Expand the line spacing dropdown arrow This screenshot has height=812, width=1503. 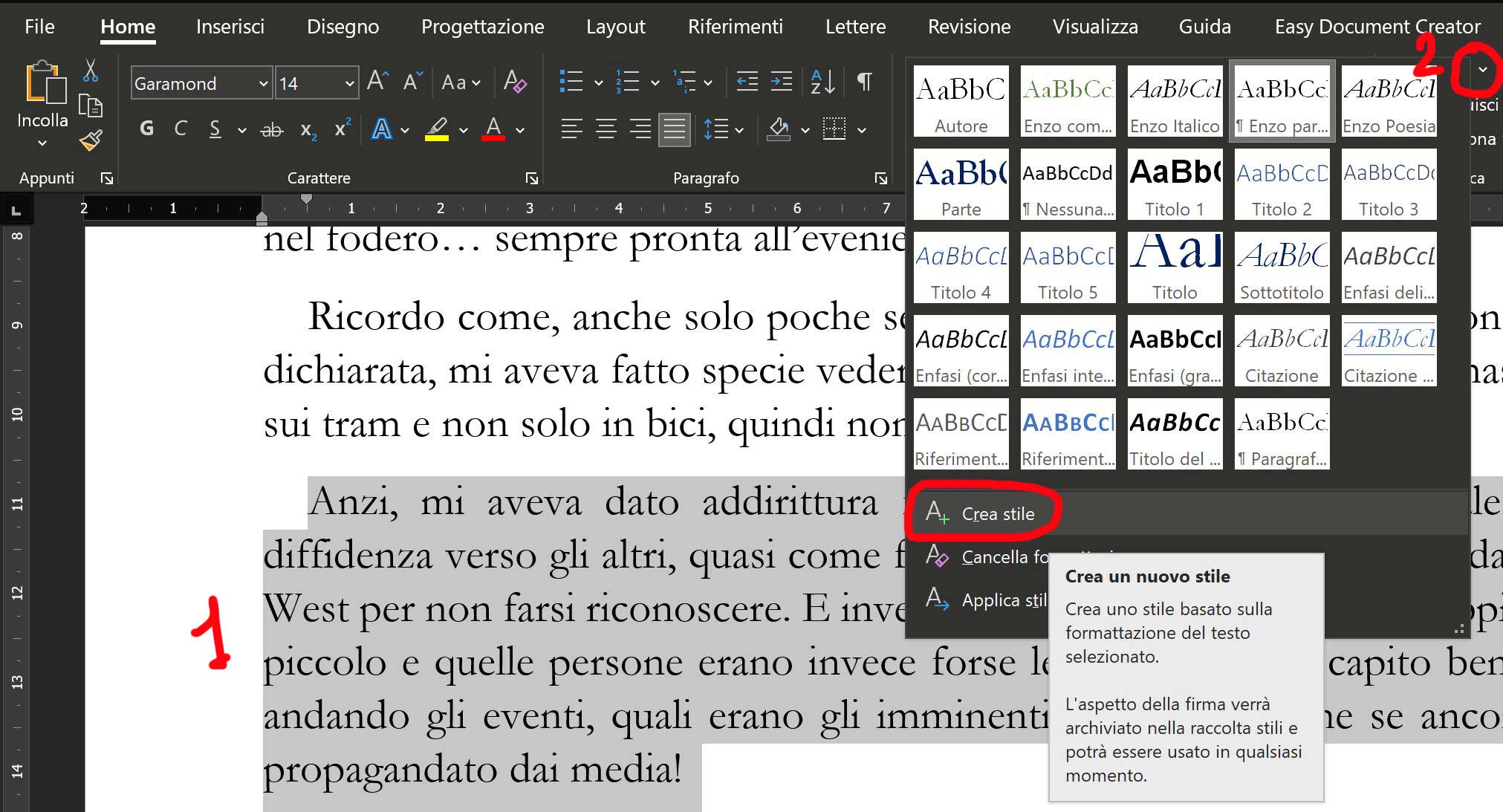739,130
